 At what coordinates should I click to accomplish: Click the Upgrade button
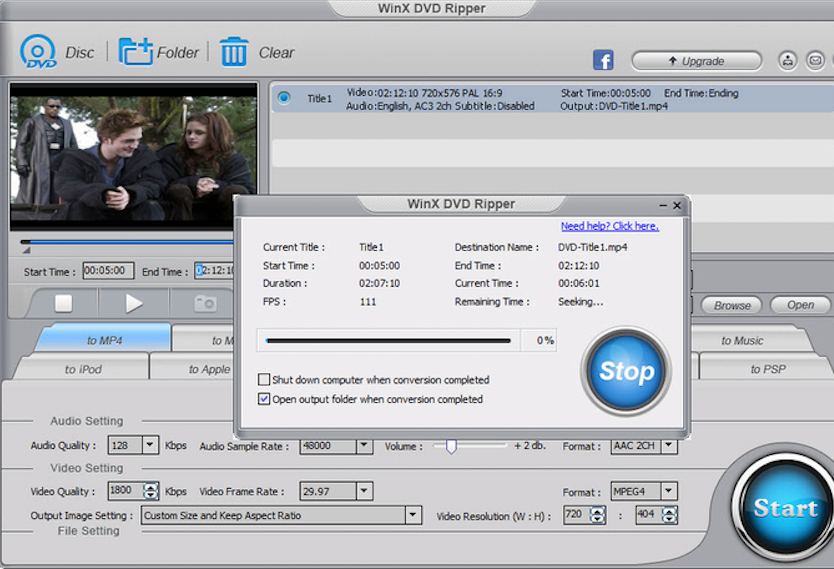[696, 61]
